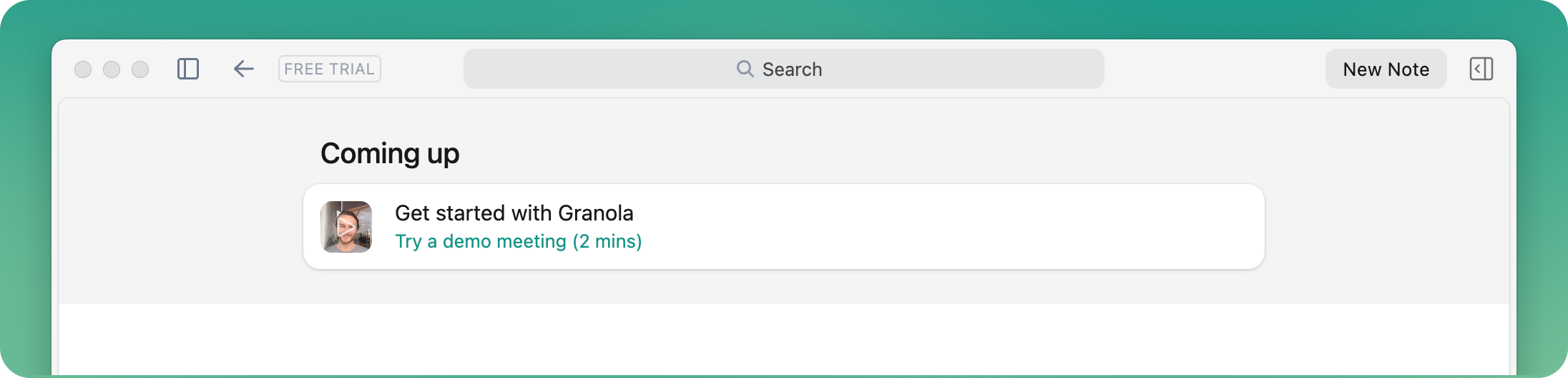This screenshot has width=1568, height=378.
Task: Maximize the Granola window
Action: coord(140,69)
